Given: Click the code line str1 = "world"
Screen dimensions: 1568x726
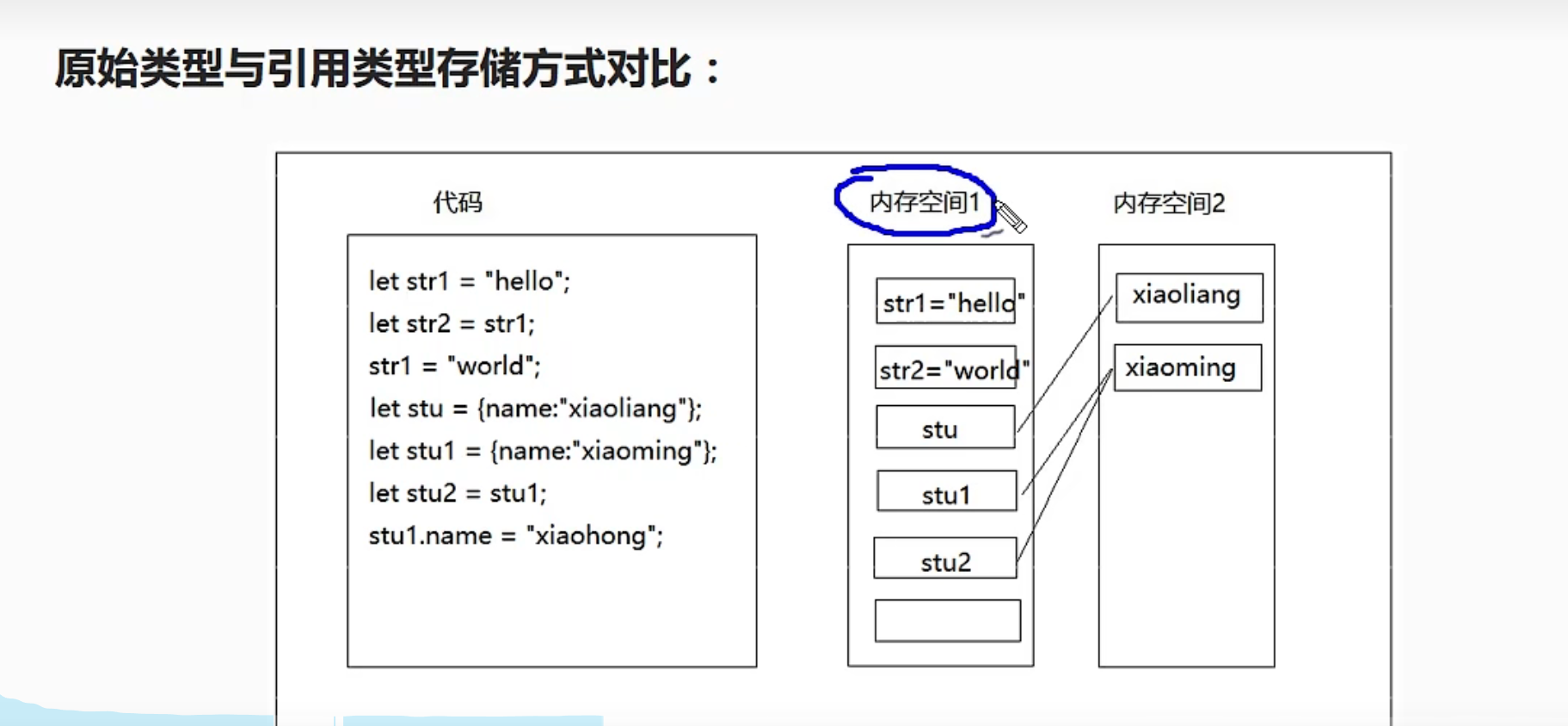Looking at the screenshot, I should [x=454, y=366].
